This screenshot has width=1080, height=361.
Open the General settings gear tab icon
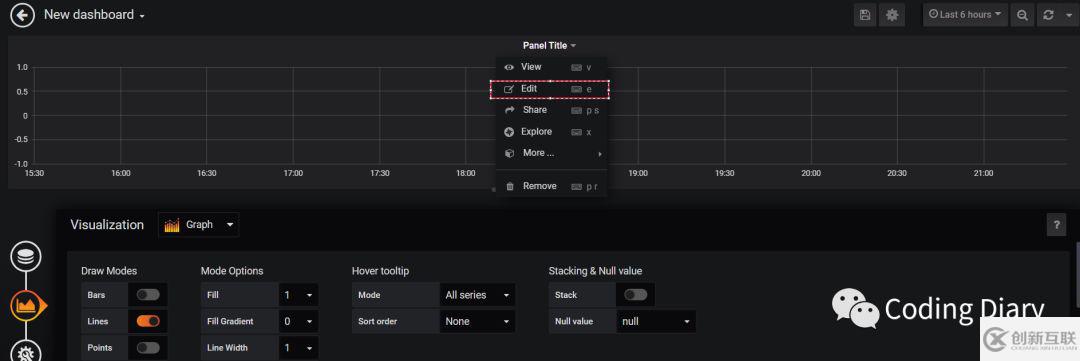click(25, 353)
